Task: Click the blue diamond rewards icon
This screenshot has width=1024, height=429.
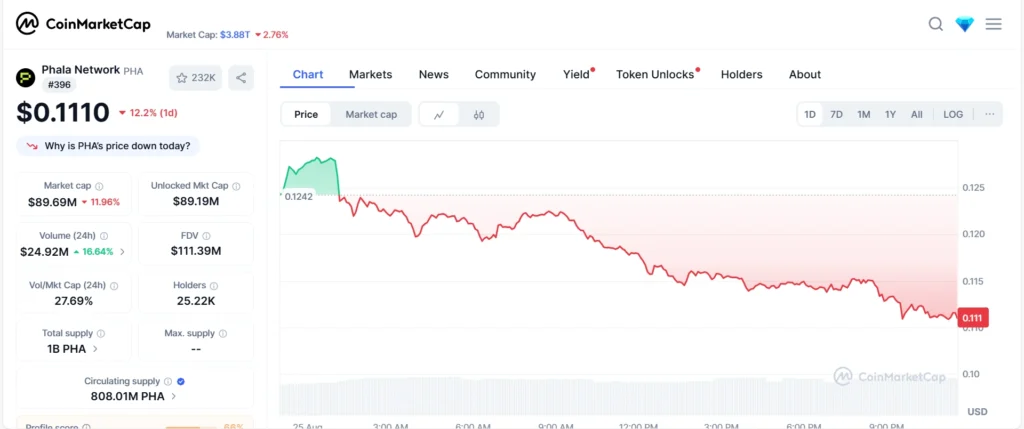Action: click(965, 24)
